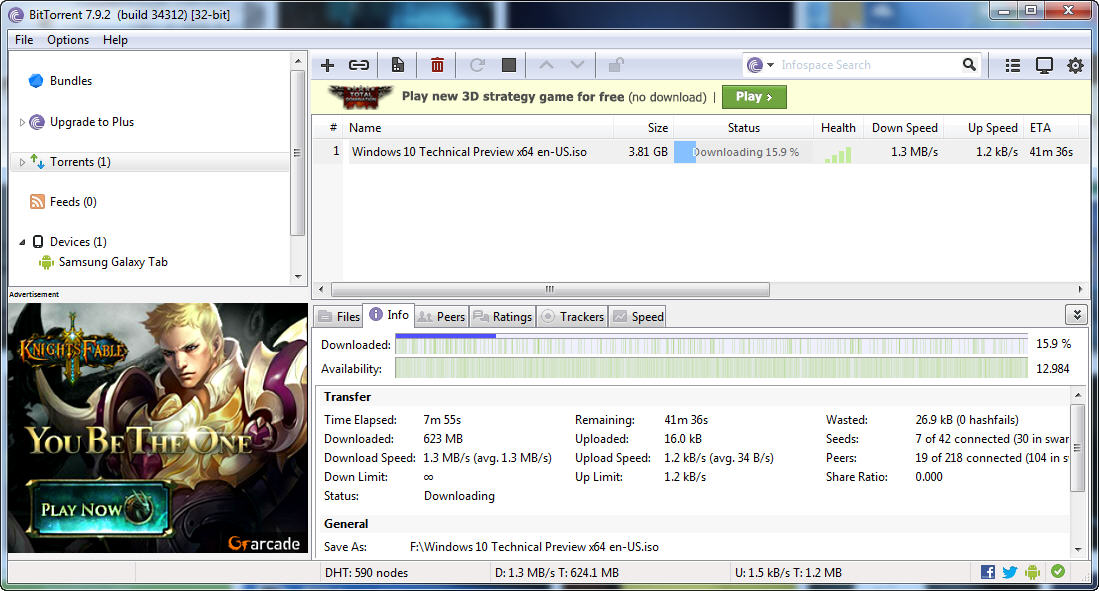This screenshot has width=1099, height=591.
Task: Open the search provider dropdown arrow
Action: 770,65
